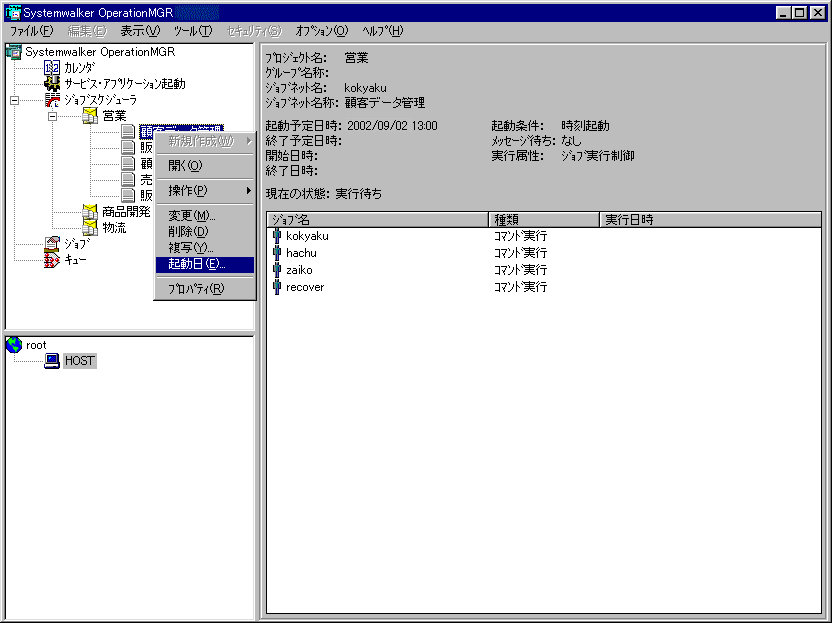Choose 開く(O) in context menu

pyautogui.click(x=205, y=166)
